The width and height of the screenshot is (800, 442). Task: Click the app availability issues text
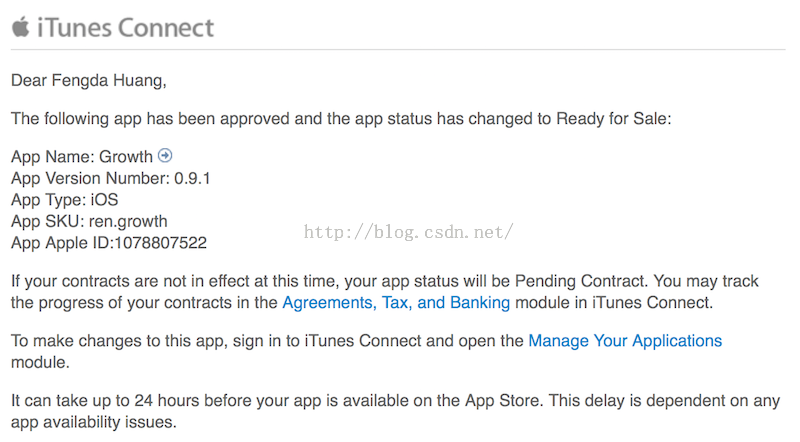94,422
